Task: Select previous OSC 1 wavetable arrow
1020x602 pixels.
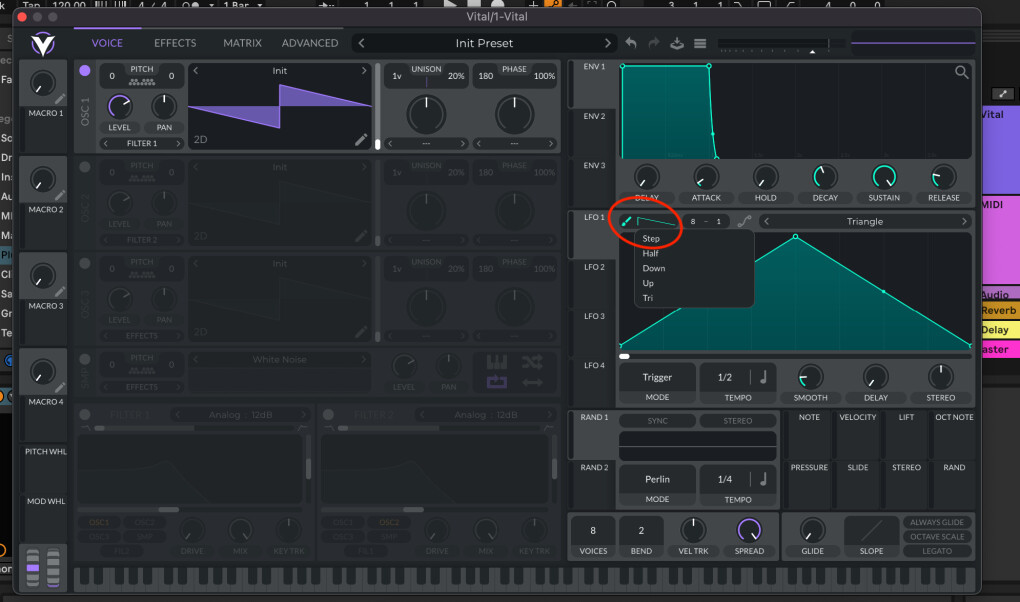Action: click(196, 70)
